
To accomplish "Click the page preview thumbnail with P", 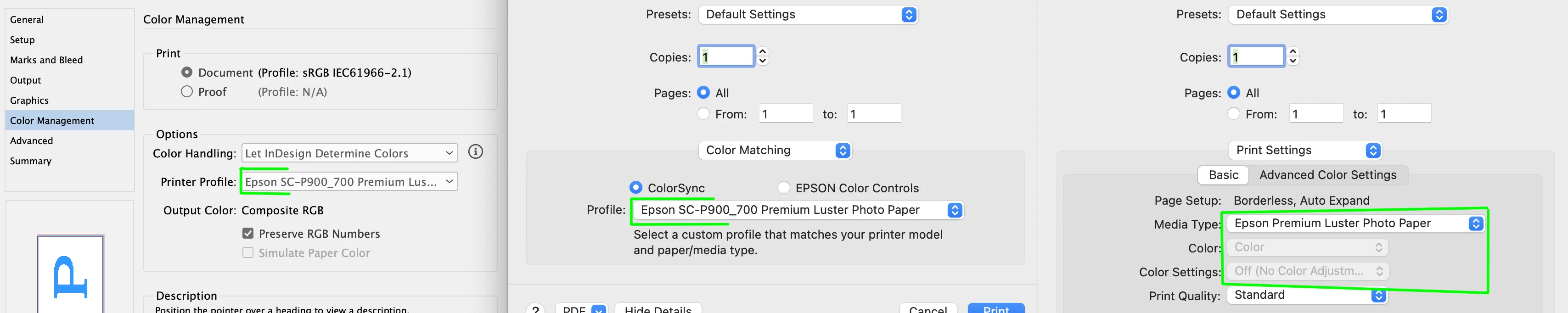I will 70,274.
